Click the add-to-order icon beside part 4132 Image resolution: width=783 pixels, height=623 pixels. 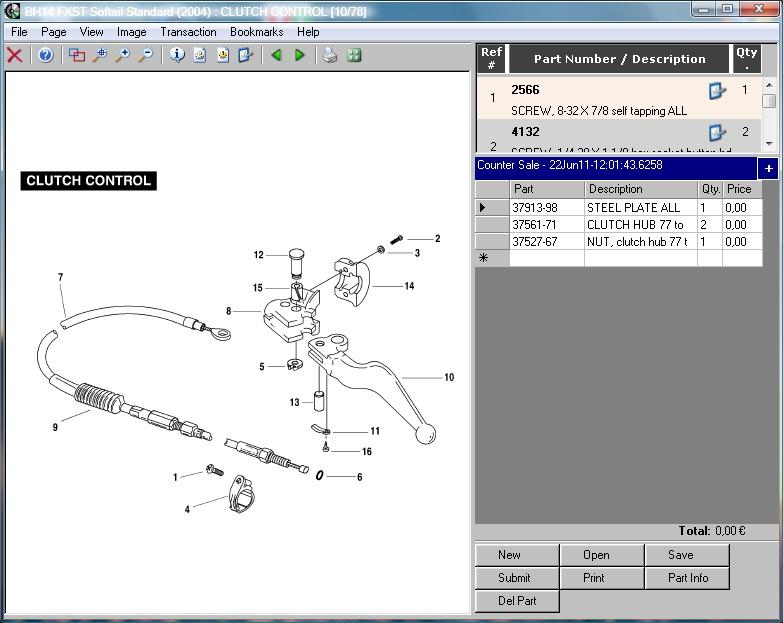(717, 132)
